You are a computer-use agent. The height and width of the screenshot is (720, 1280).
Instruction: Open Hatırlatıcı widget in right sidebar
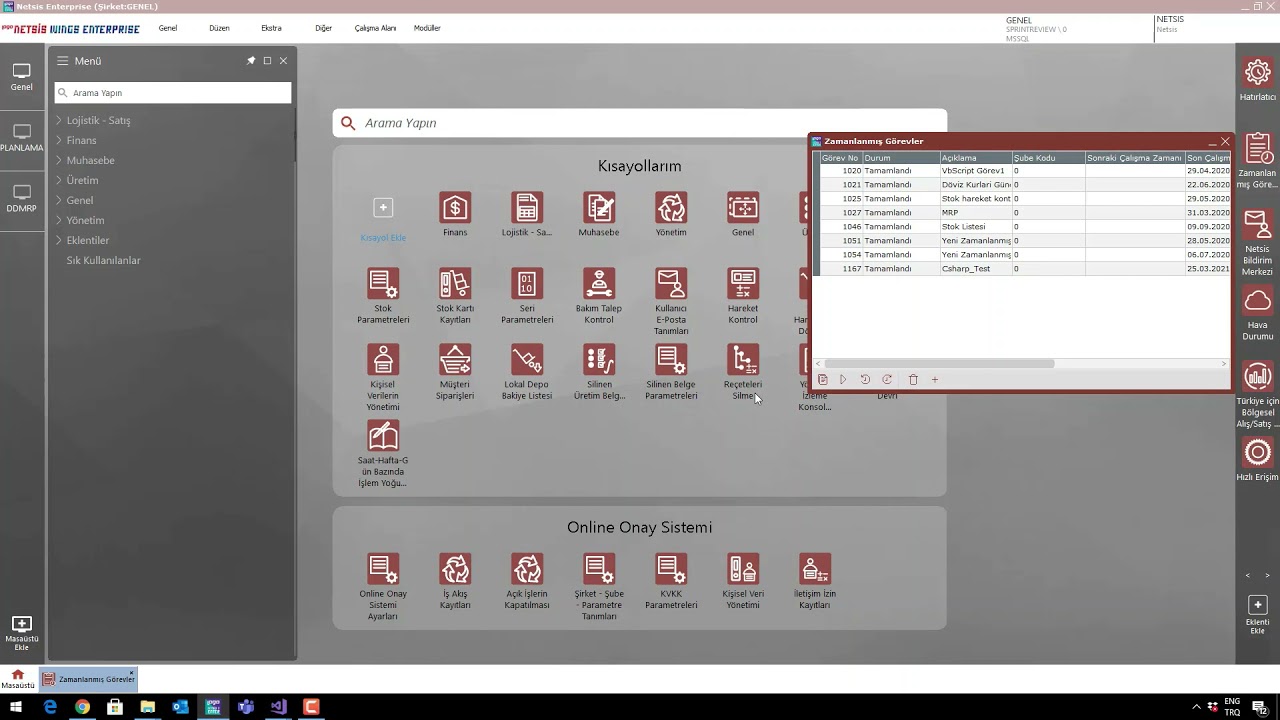click(1258, 73)
